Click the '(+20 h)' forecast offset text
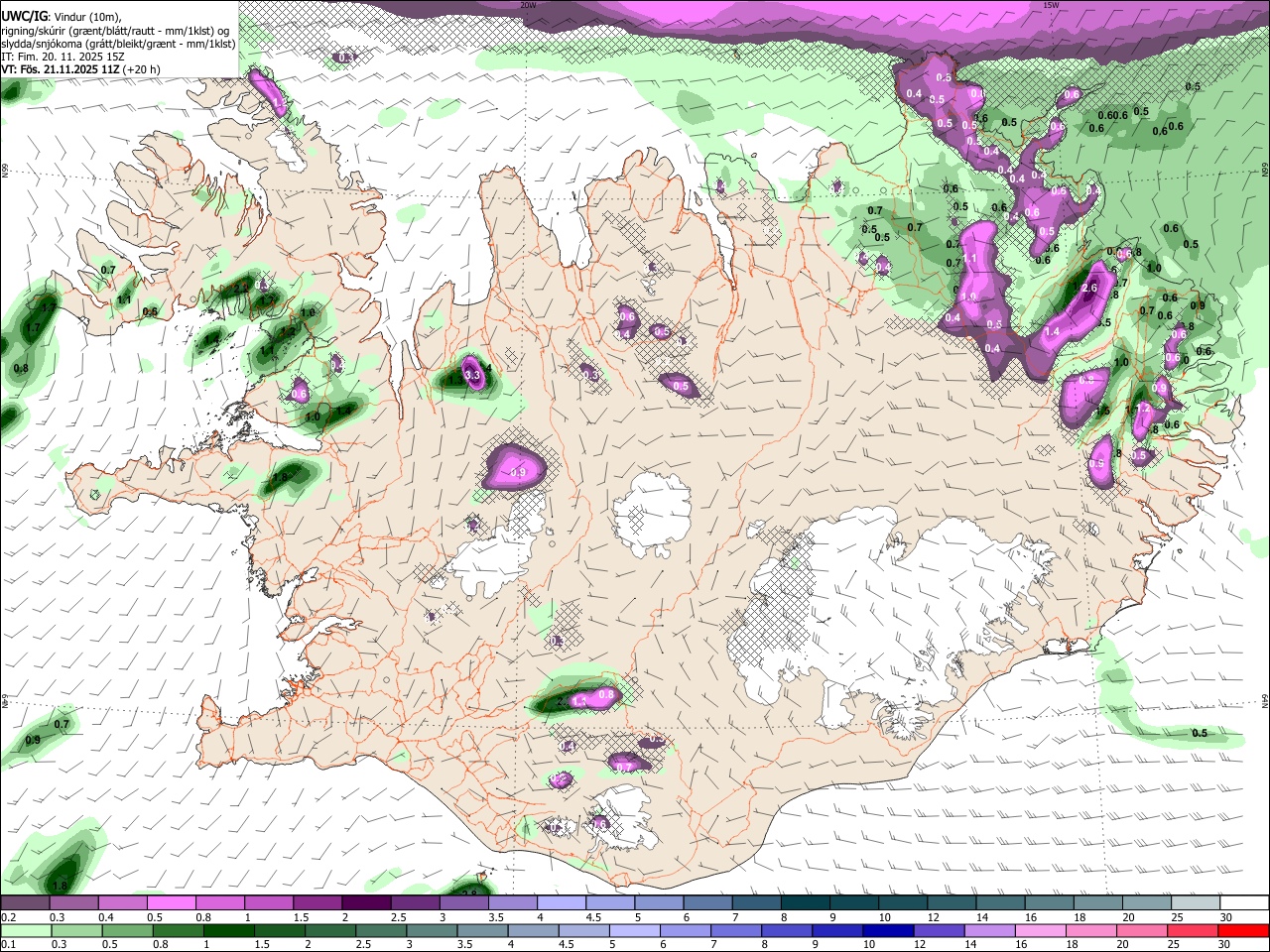 click(142, 69)
